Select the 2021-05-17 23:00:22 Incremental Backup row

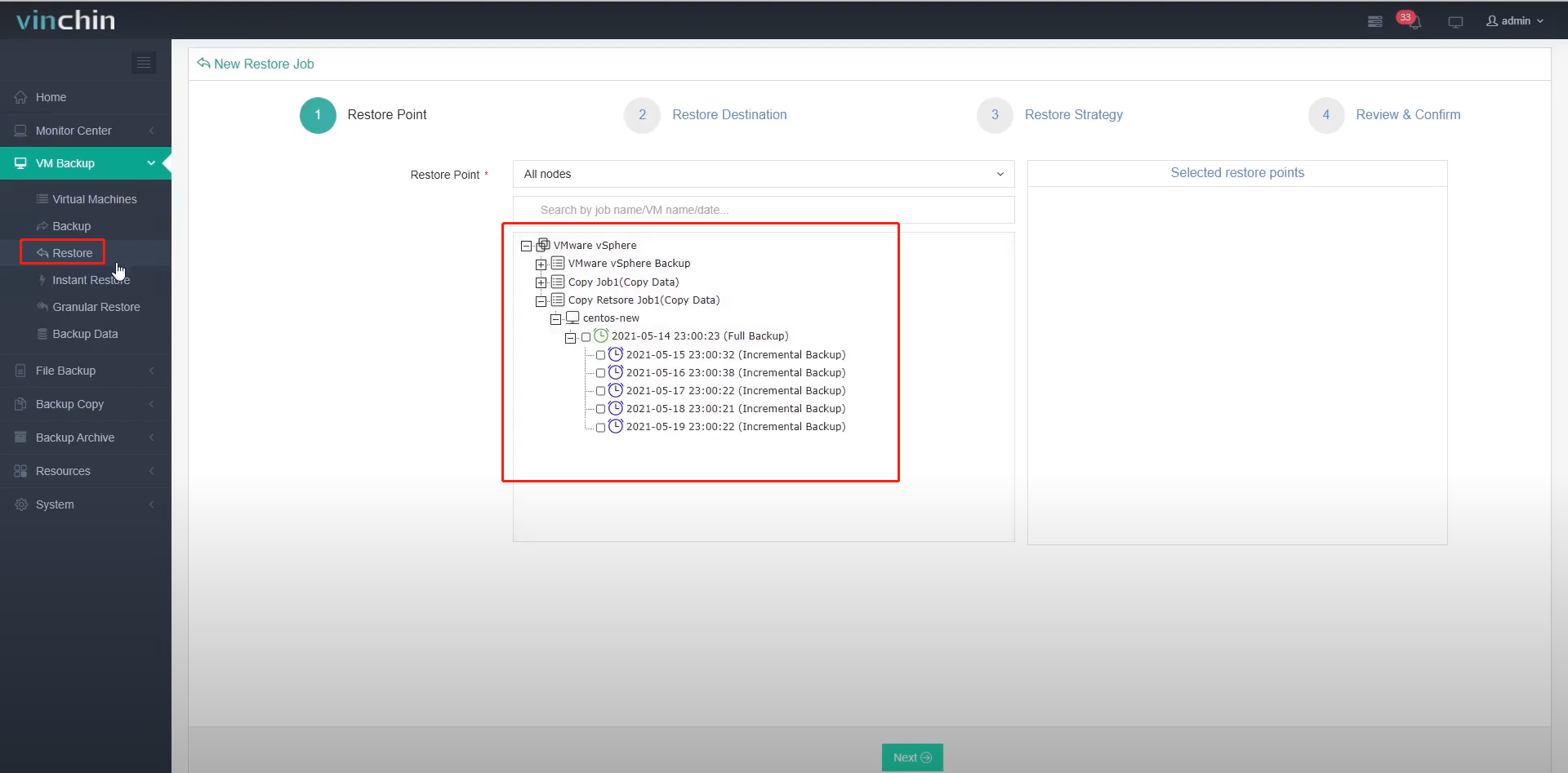pos(735,391)
